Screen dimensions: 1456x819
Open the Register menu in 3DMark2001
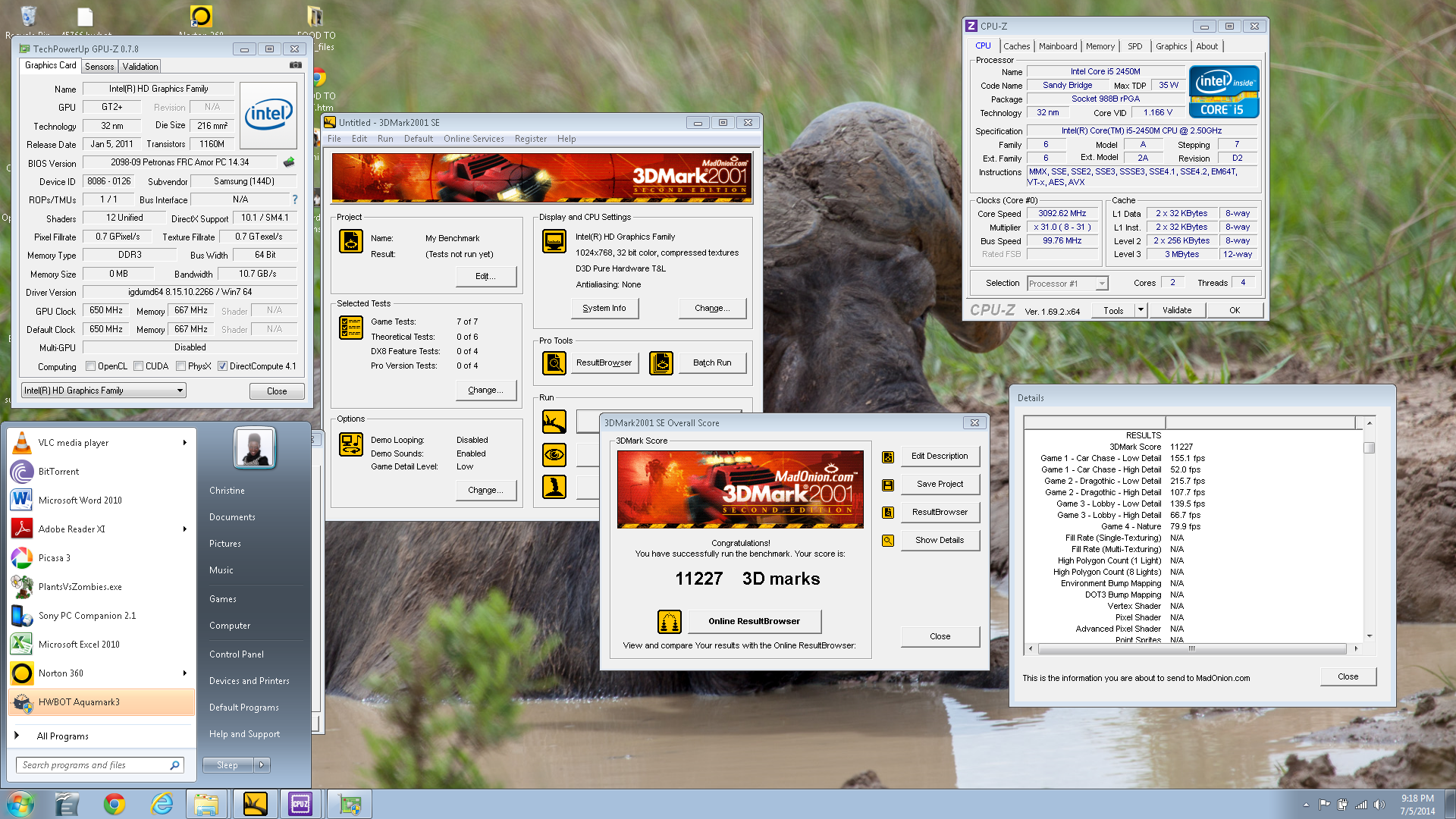pos(530,139)
